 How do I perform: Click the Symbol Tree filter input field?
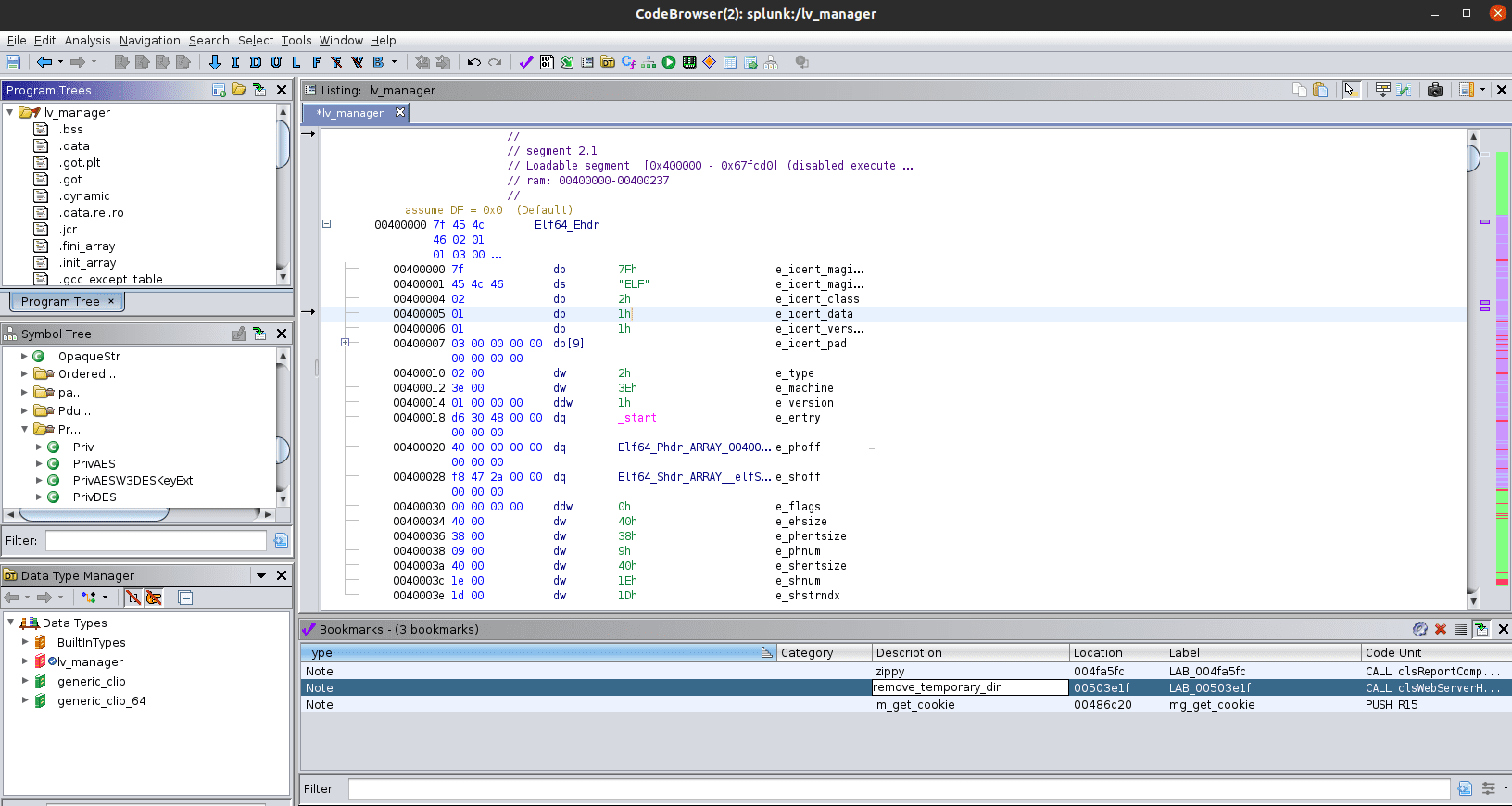coord(156,540)
